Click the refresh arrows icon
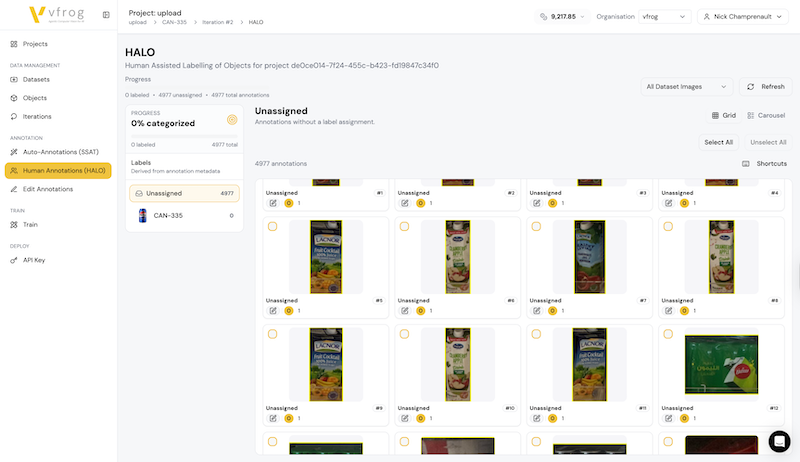 click(751, 87)
